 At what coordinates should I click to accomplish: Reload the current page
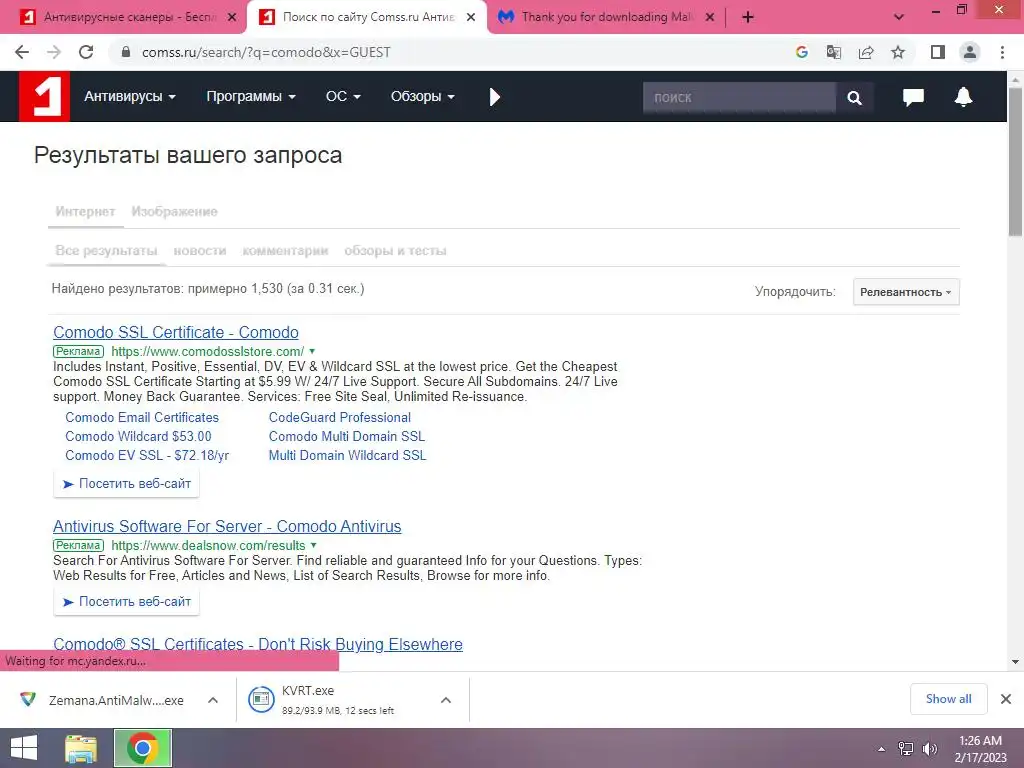pos(86,52)
